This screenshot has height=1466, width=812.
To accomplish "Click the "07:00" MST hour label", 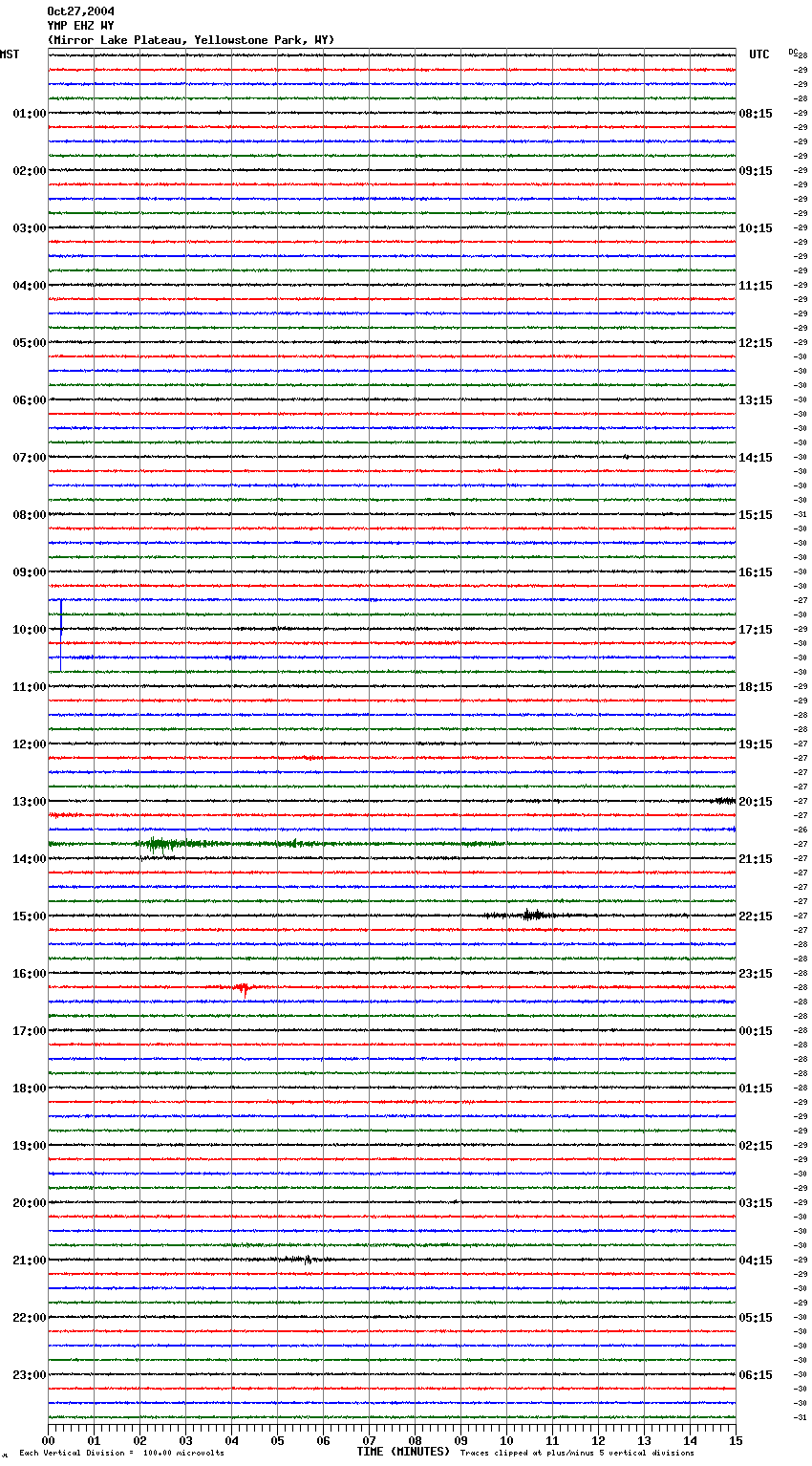I will point(30,458).
